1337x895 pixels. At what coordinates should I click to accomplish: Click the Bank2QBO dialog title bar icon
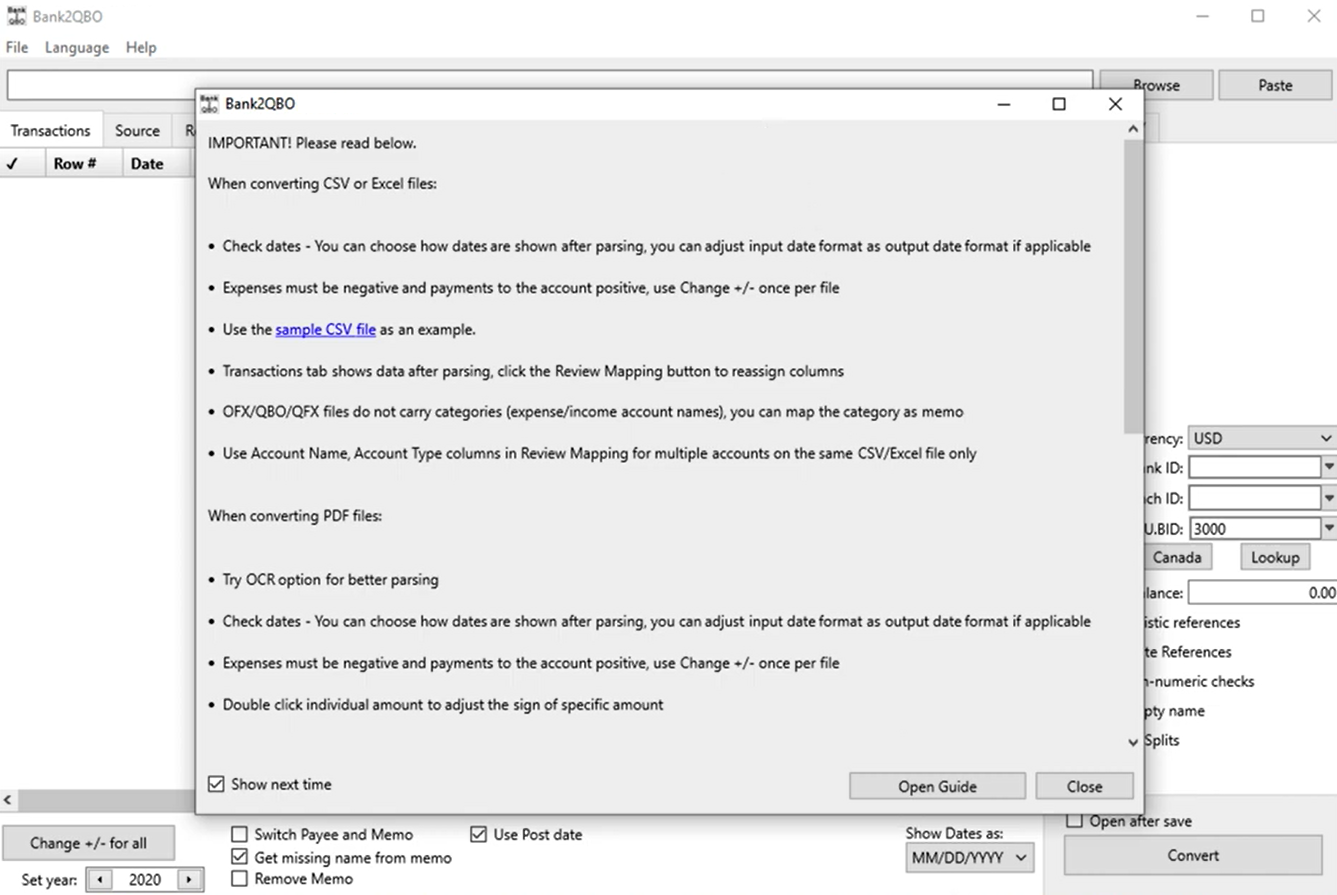[209, 103]
